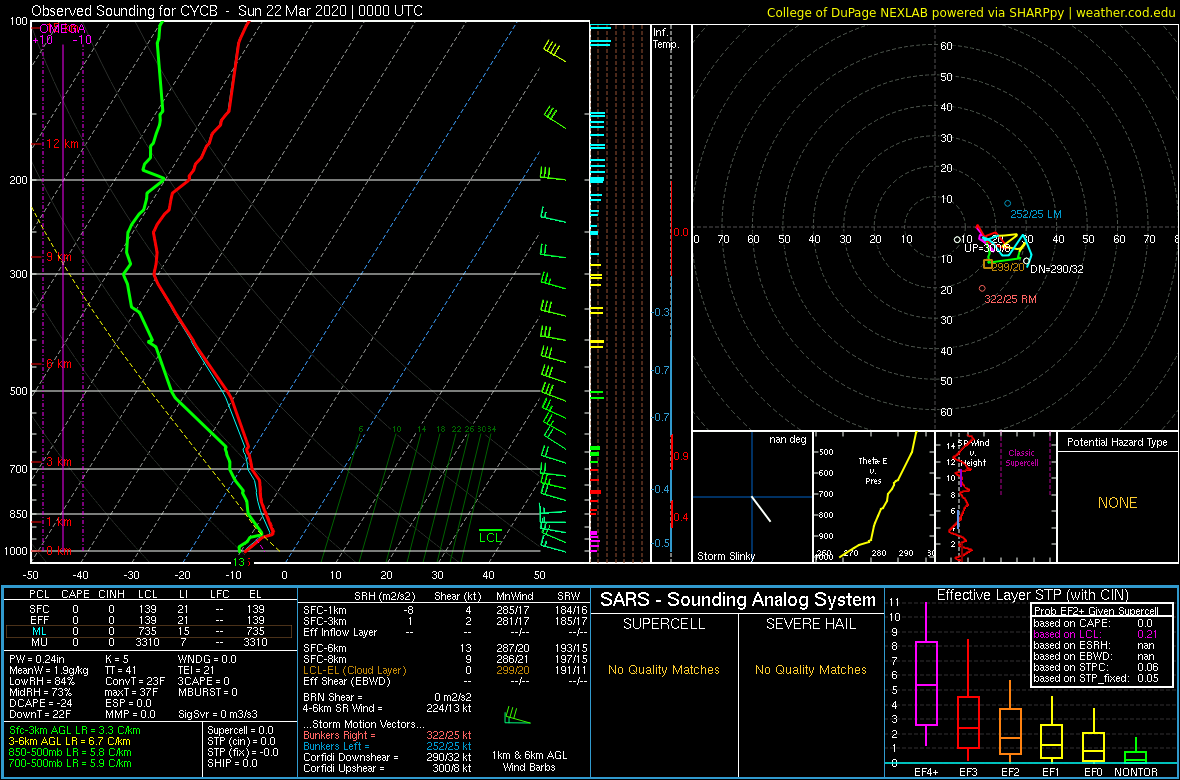The width and height of the screenshot is (1180, 780).
Task: Click the Classic Supercell label
Action: 1023,457
